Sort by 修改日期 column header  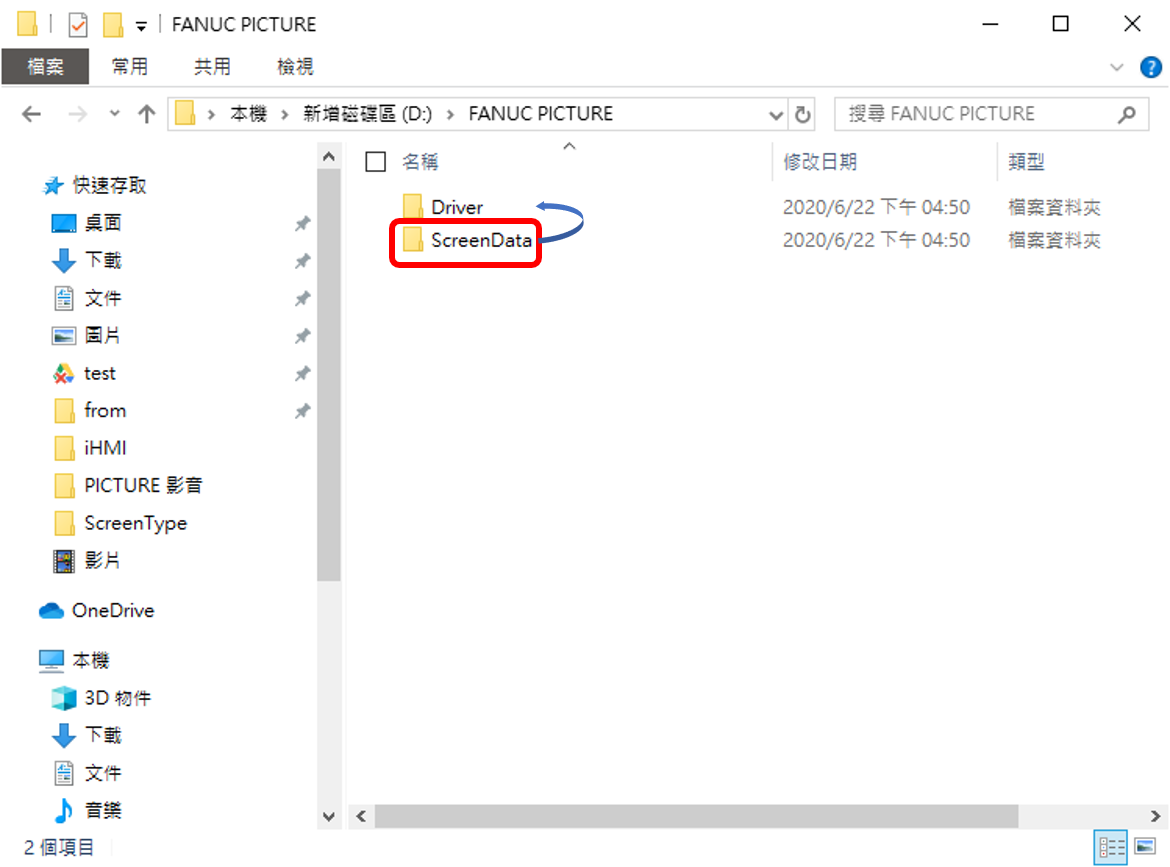[x=820, y=161]
